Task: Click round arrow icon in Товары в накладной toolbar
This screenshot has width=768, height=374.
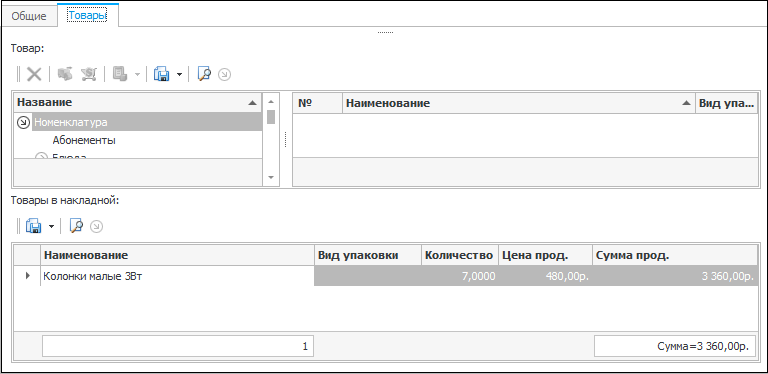Action: click(x=97, y=227)
